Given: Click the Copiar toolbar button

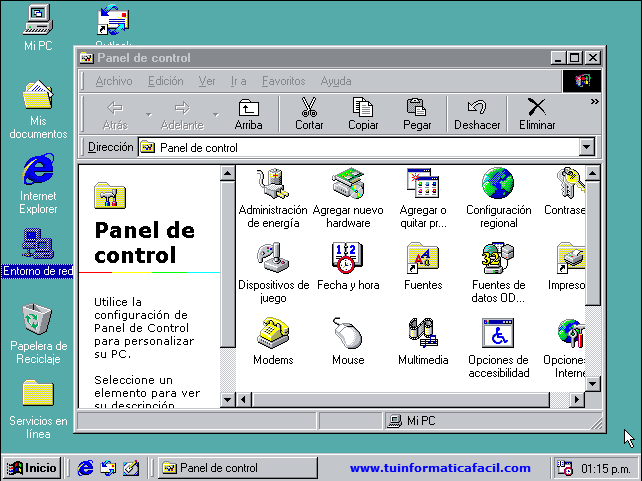Looking at the screenshot, I should (363, 114).
